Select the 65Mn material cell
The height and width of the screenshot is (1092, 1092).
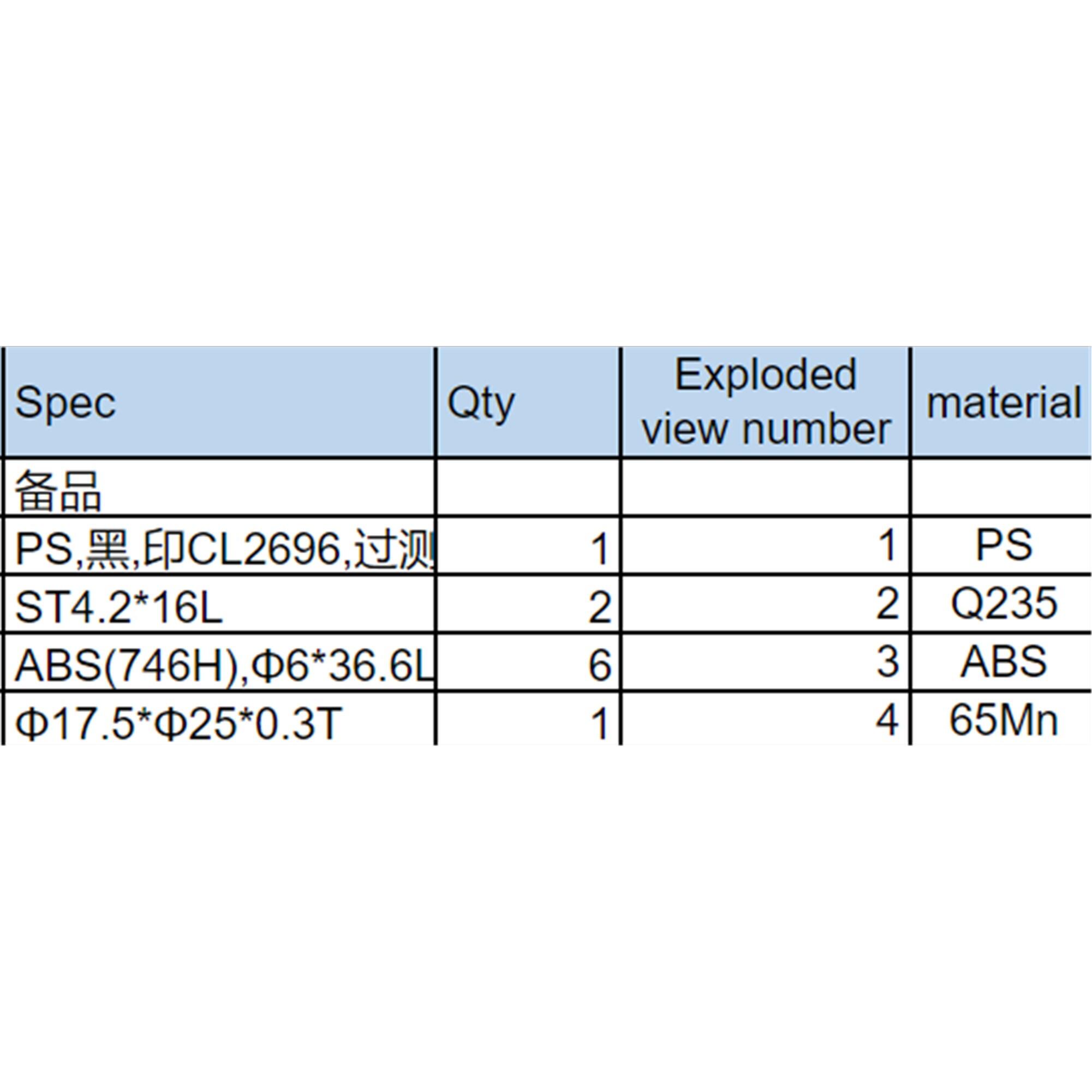coord(1002,719)
